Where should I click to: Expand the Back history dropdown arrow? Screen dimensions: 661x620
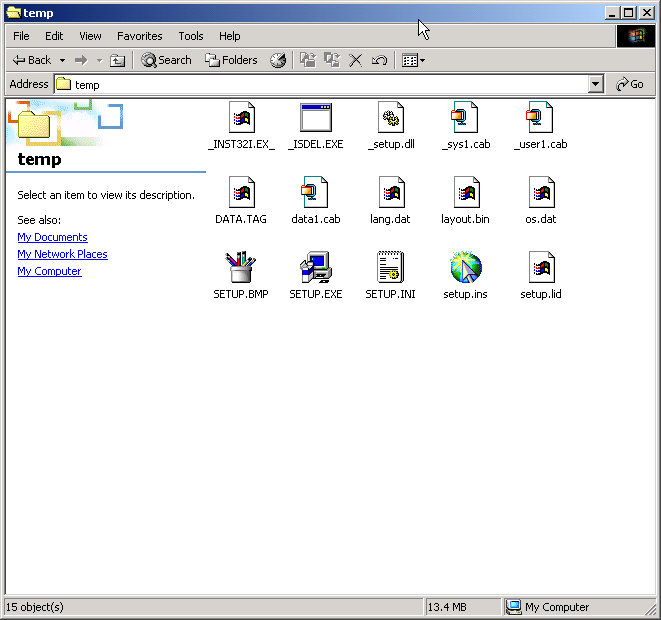pyautogui.click(x=62, y=60)
